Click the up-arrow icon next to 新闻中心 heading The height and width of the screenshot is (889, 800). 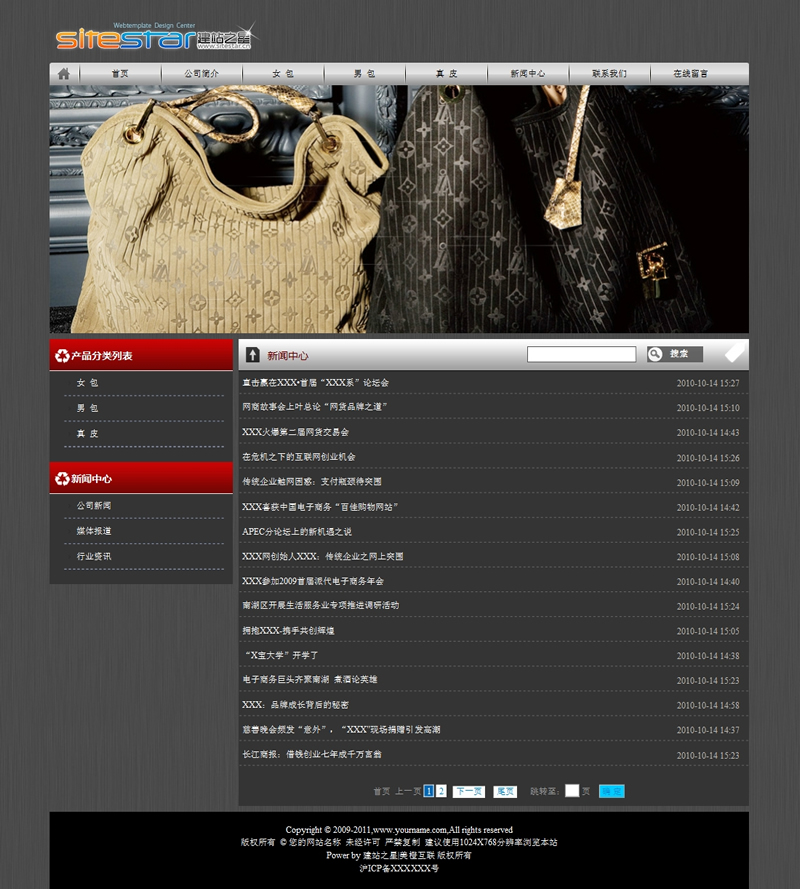pyautogui.click(x=252, y=355)
